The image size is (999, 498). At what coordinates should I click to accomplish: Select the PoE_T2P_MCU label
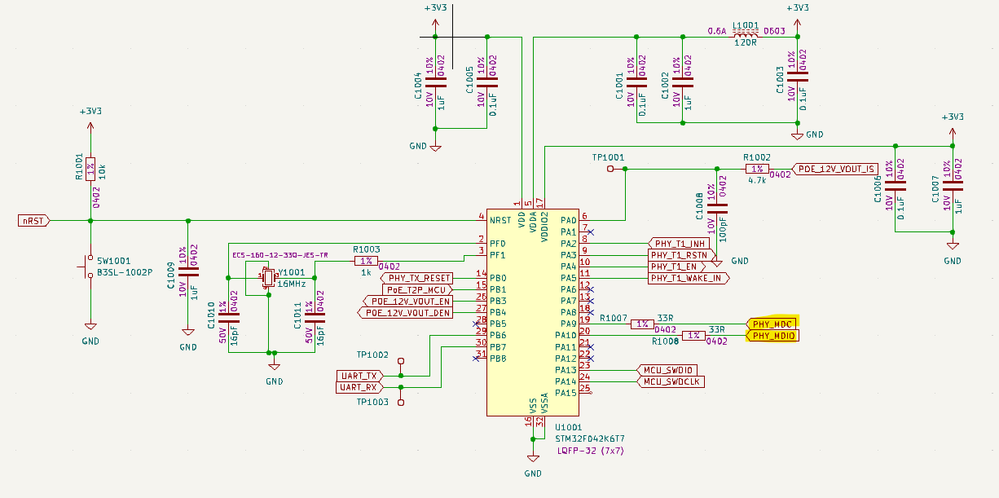click(x=417, y=290)
